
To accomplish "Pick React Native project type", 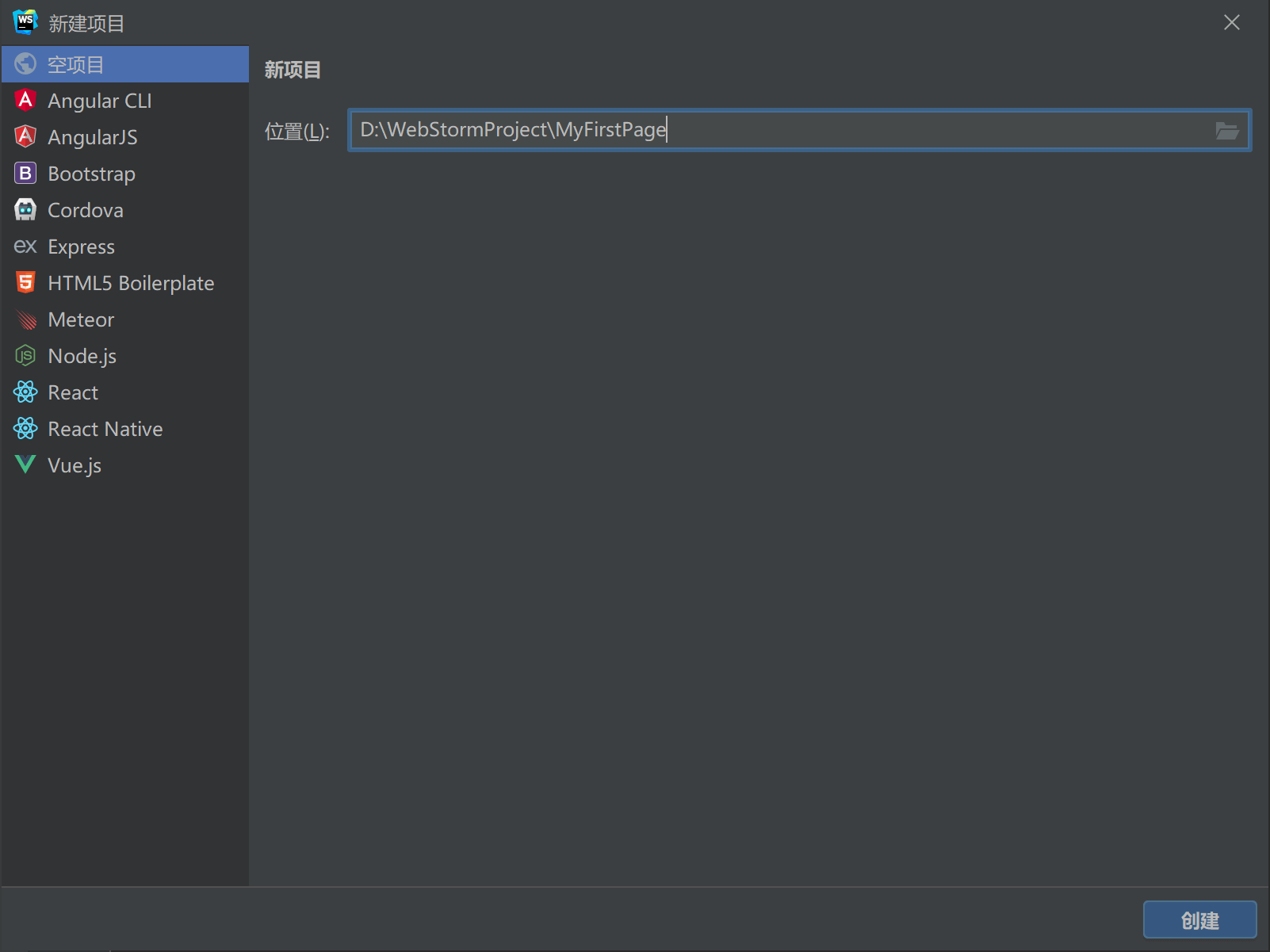I will (x=105, y=429).
